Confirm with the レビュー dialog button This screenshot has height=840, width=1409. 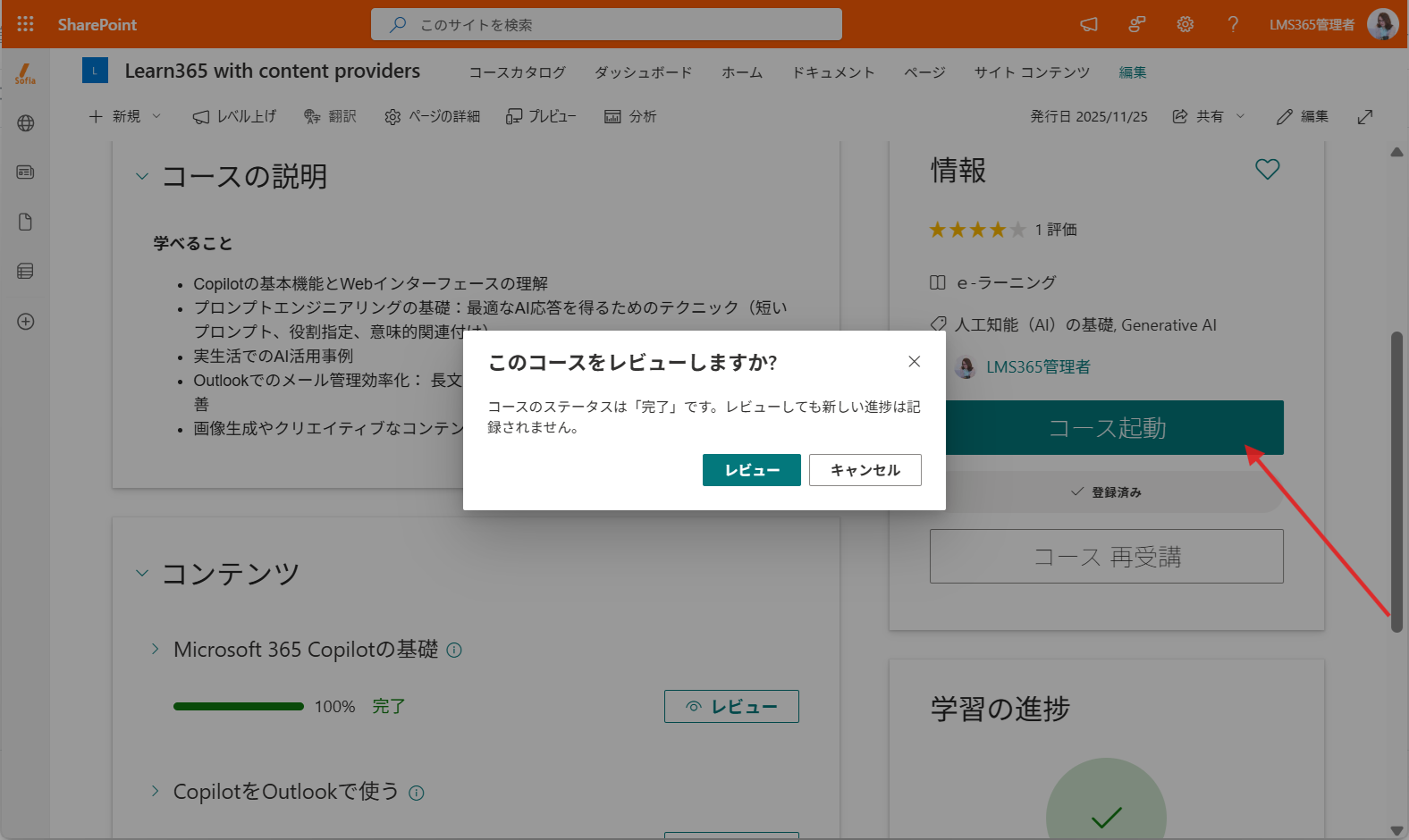point(752,470)
